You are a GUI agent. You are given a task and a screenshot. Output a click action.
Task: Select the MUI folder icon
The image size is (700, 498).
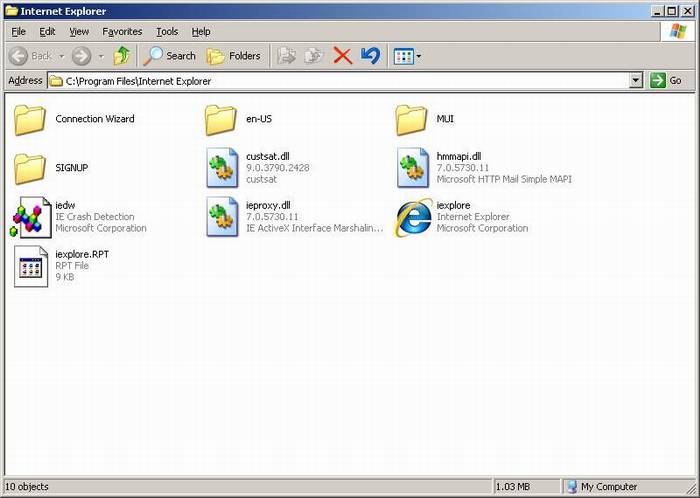pos(411,120)
